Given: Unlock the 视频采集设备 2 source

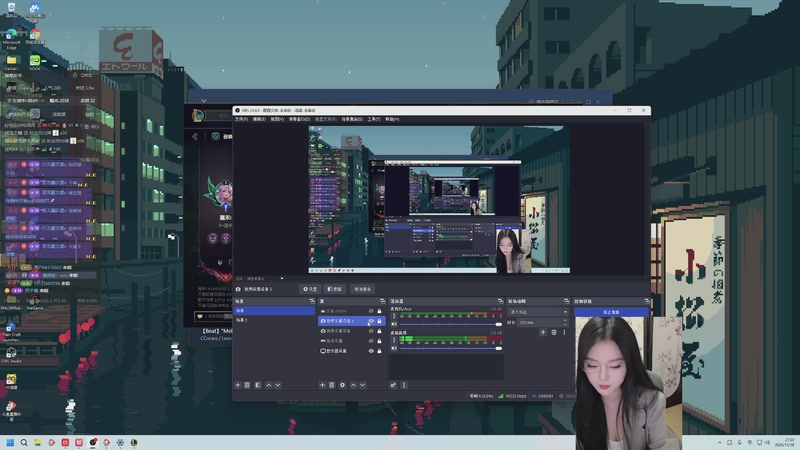Looking at the screenshot, I should [379, 321].
